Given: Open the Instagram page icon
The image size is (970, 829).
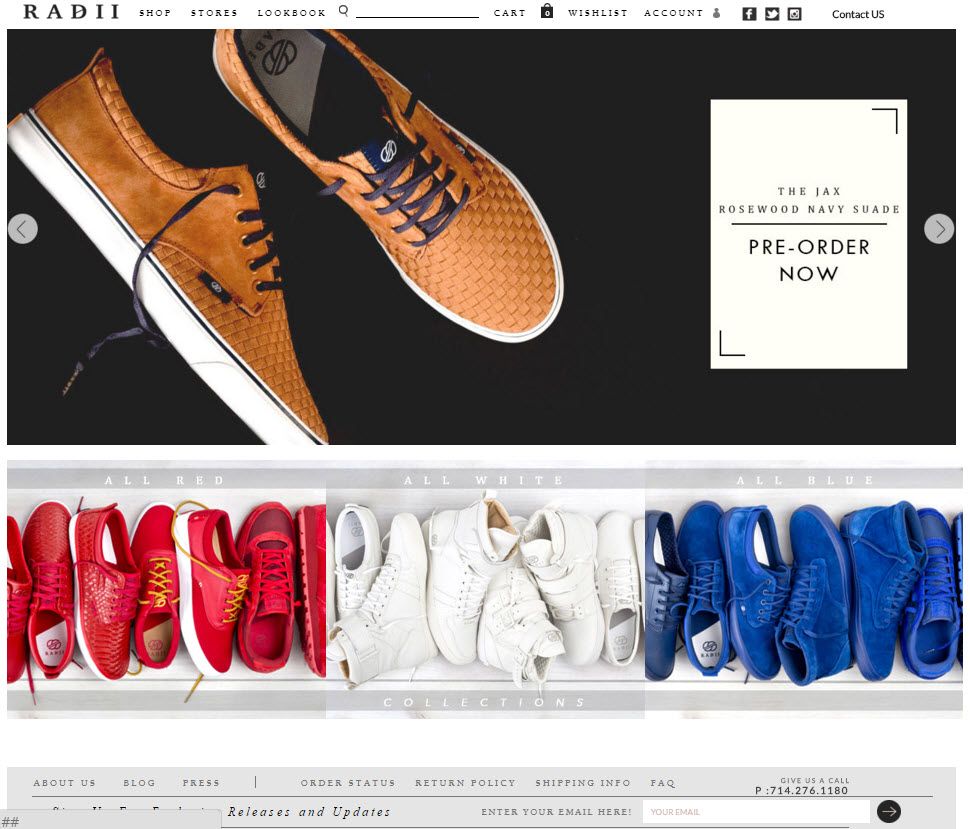Looking at the screenshot, I should [795, 14].
